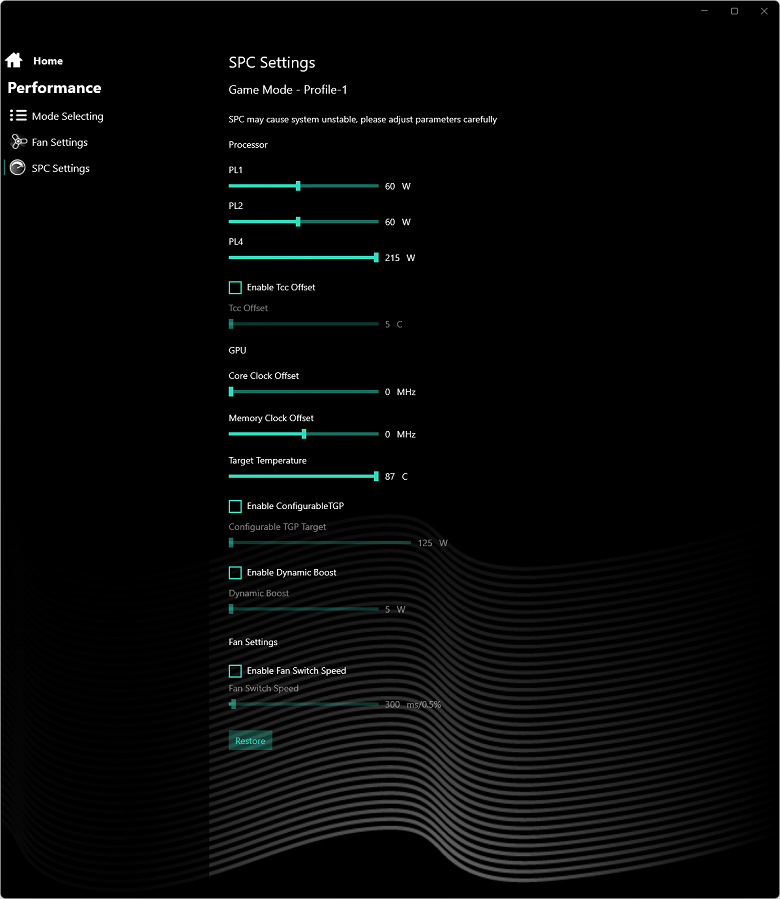The width and height of the screenshot is (780, 899).
Task: Enable Tcc Offset checkbox
Action: point(235,287)
